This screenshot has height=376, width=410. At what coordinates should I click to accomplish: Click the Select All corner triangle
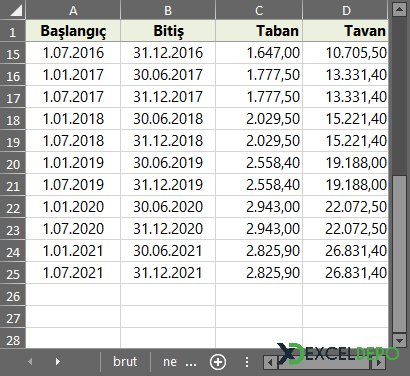tap(16, 10)
